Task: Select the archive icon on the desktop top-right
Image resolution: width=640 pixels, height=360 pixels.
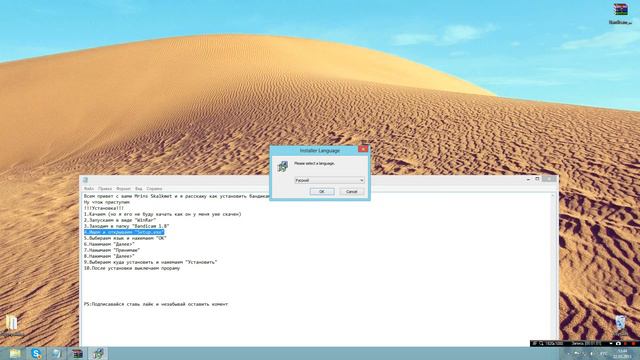Action: point(620,13)
